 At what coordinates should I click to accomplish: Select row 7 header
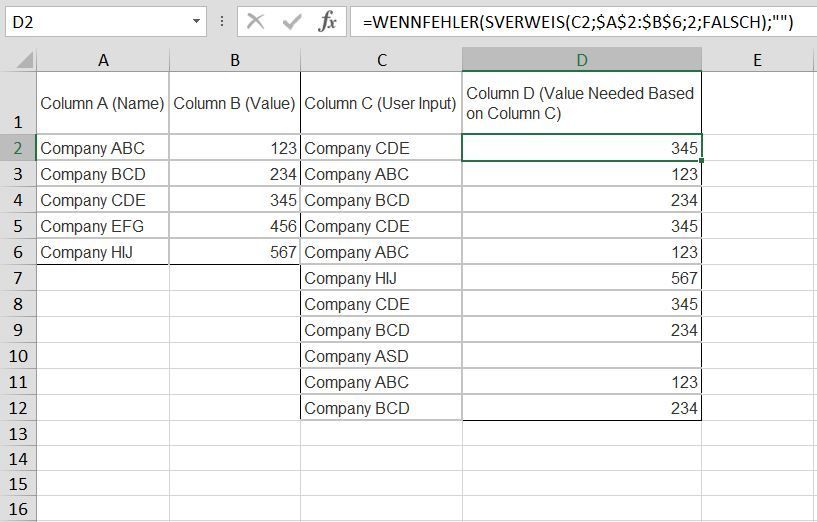pyautogui.click(x=18, y=278)
